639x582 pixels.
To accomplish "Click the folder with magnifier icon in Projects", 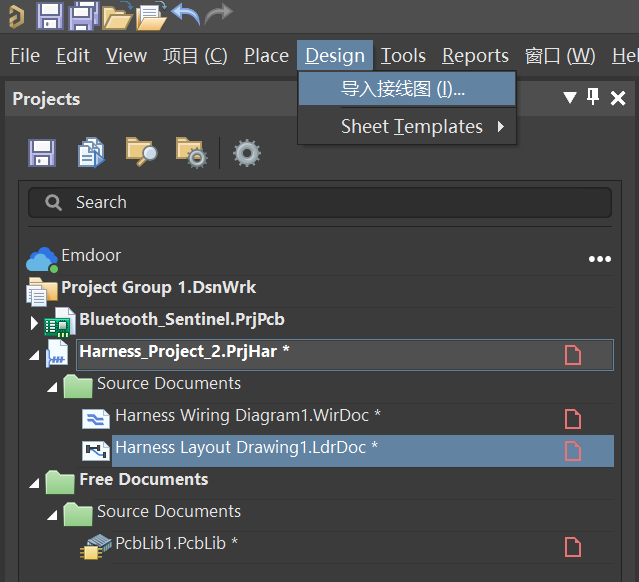I will (141, 152).
